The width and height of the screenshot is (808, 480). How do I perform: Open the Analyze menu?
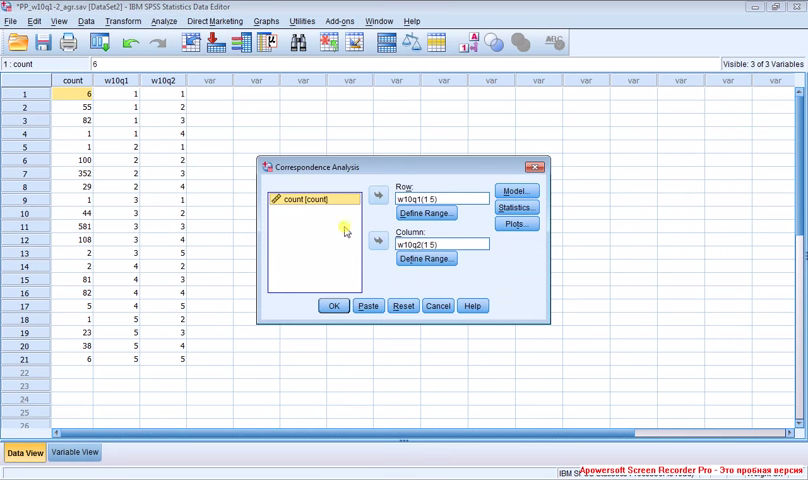click(x=164, y=21)
